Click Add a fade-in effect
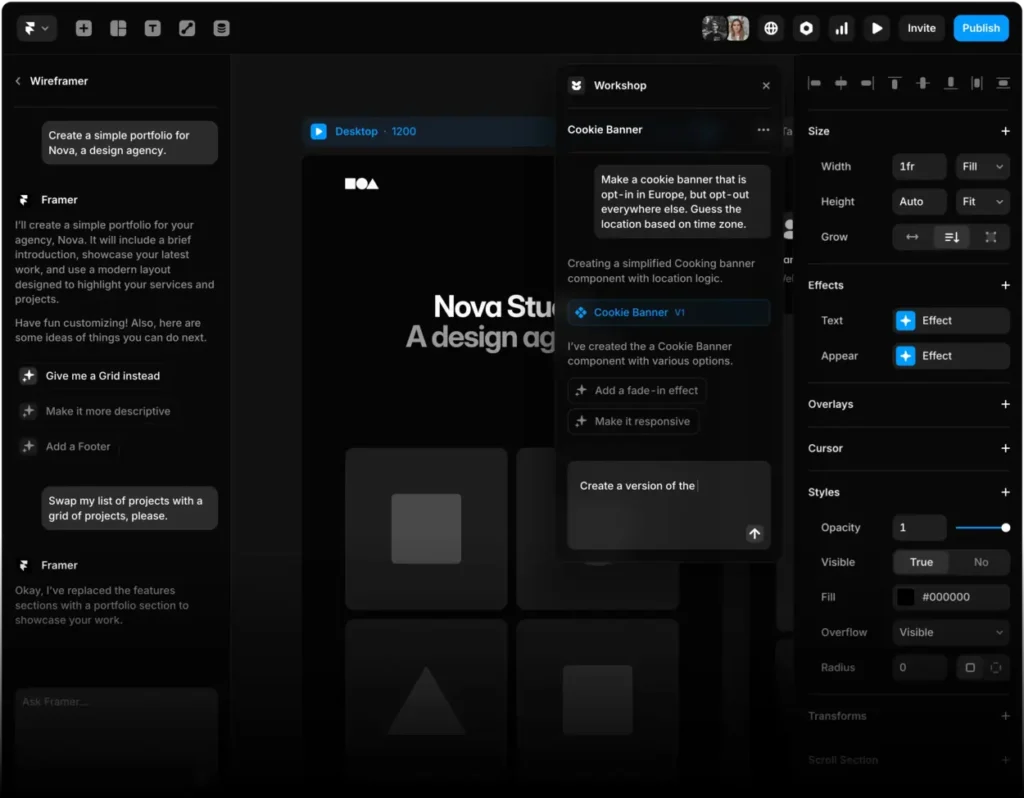1024x798 pixels. pos(637,390)
